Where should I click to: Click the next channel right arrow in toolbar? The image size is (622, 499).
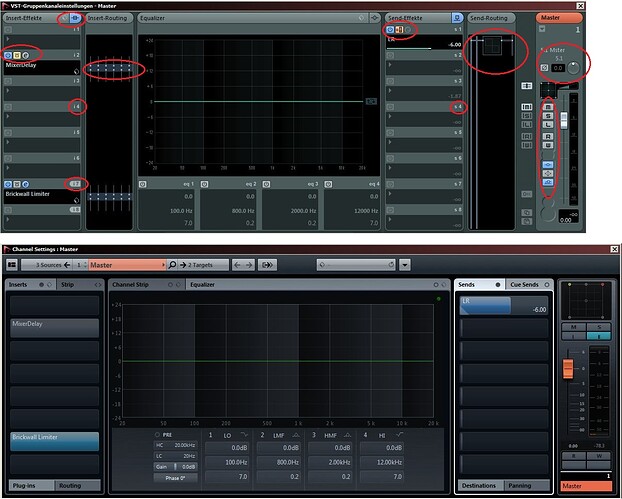[x=249, y=265]
